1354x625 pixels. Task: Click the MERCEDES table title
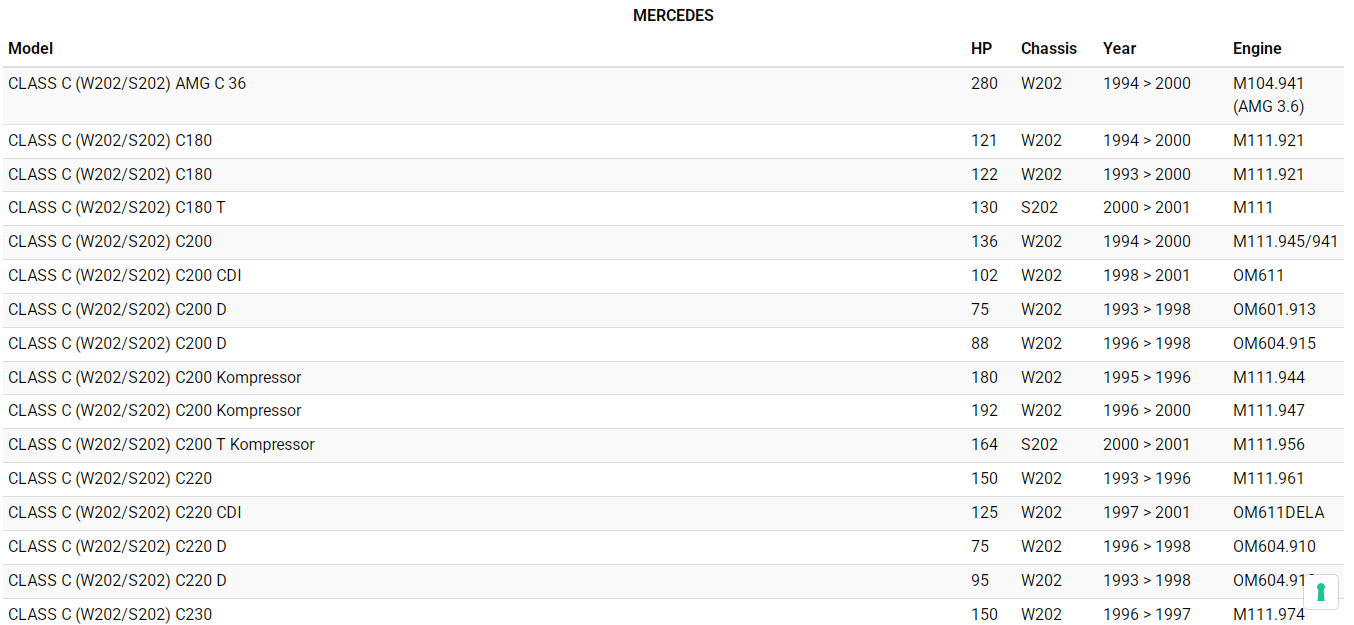click(x=673, y=16)
